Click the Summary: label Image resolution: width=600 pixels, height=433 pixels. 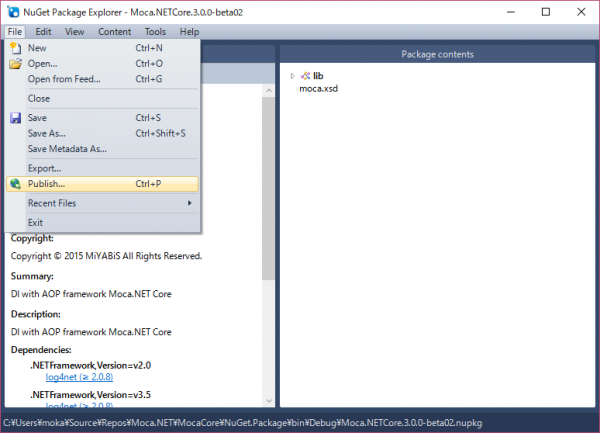[32, 276]
